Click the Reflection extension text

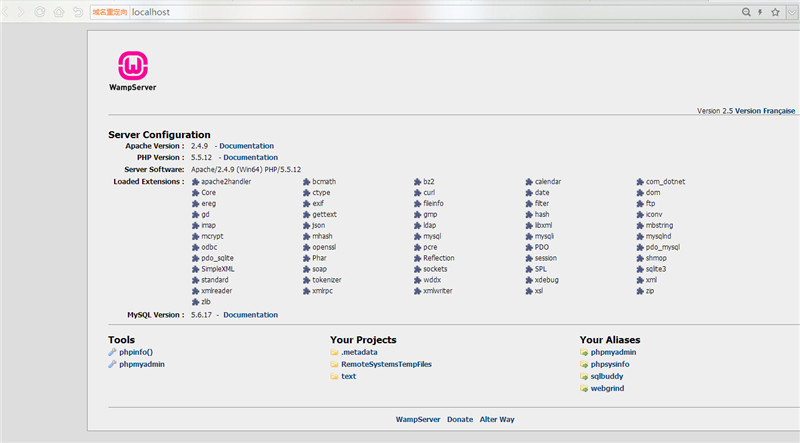(x=438, y=258)
